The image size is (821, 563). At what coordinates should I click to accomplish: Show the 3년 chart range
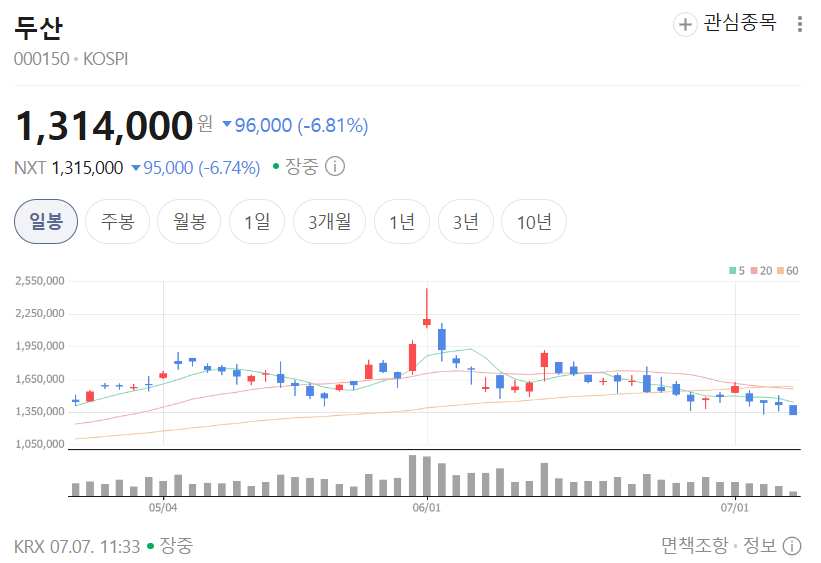[465, 222]
